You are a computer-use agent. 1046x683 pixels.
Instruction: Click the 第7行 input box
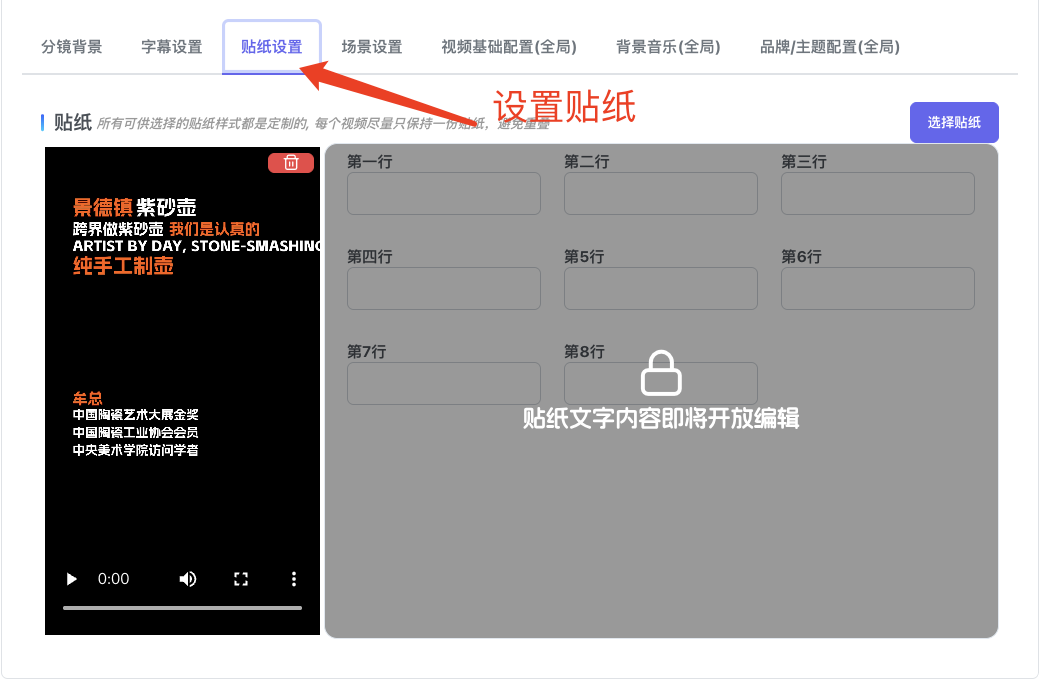tap(443, 383)
